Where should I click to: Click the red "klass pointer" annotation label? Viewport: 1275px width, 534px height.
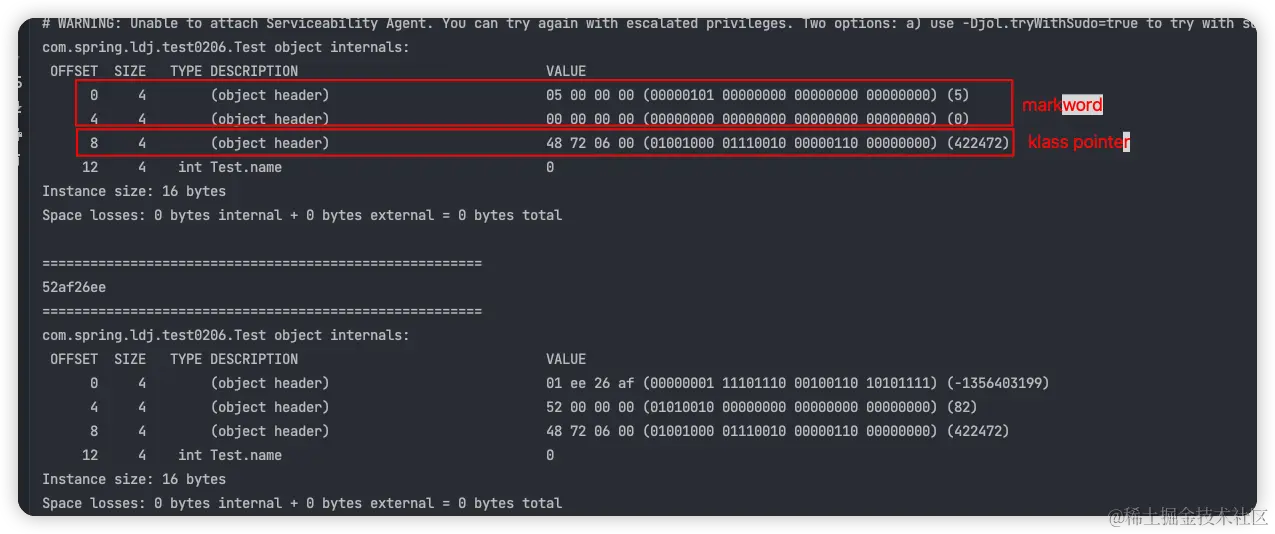tap(1078, 143)
